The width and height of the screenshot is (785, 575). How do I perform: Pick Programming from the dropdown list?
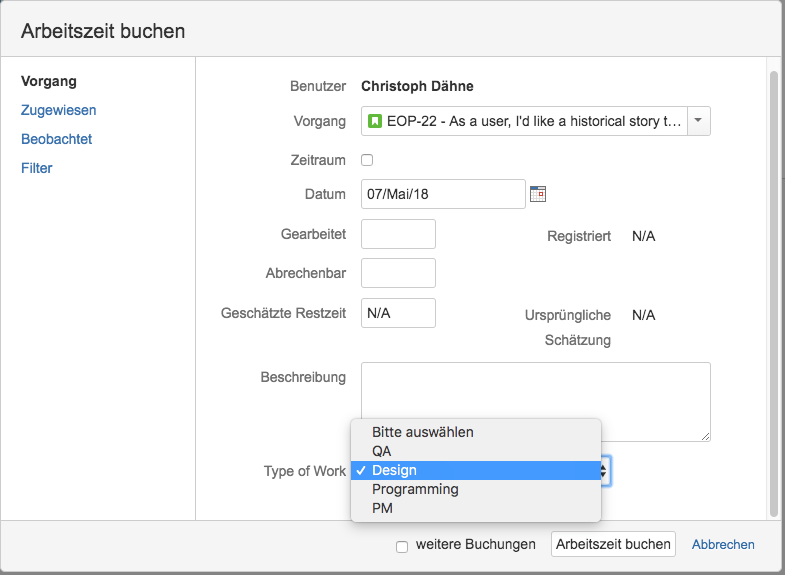click(x=476, y=489)
